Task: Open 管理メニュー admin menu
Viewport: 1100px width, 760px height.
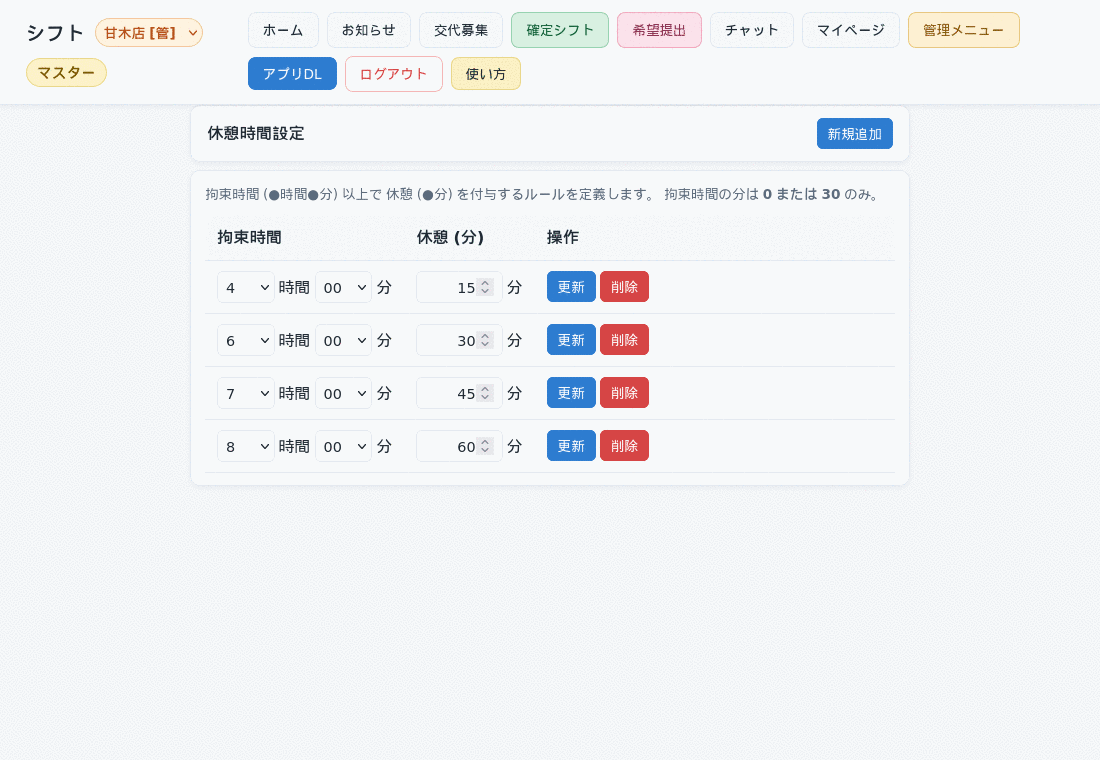Action: coord(963,30)
